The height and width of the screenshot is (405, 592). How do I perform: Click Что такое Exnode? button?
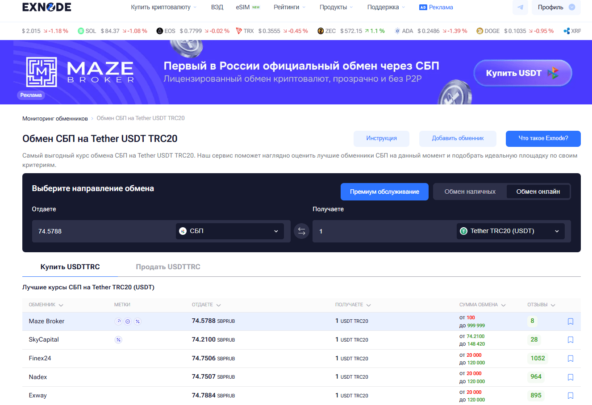click(x=543, y=139)
